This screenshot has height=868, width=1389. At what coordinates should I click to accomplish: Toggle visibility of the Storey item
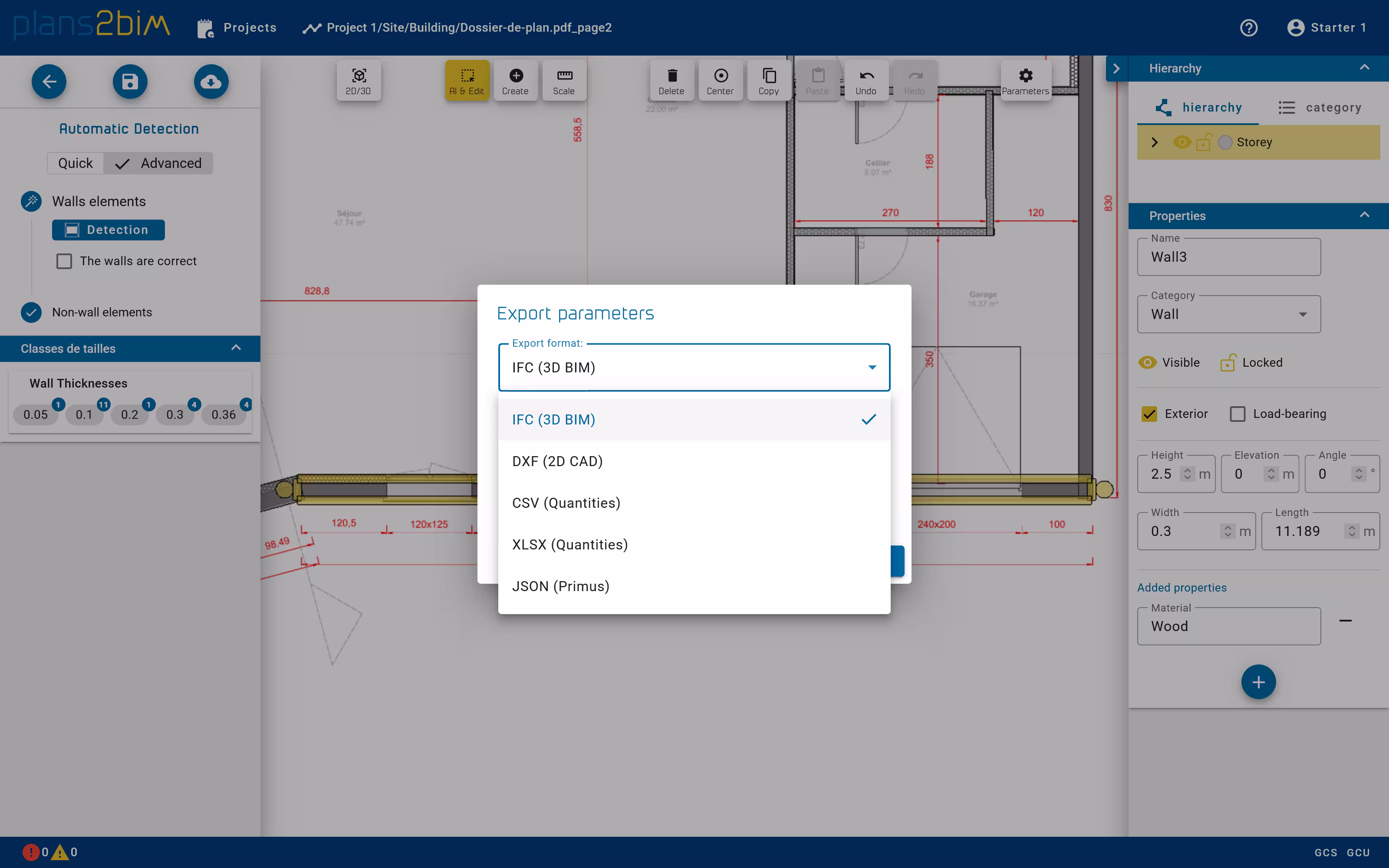tap(1182, 142)
